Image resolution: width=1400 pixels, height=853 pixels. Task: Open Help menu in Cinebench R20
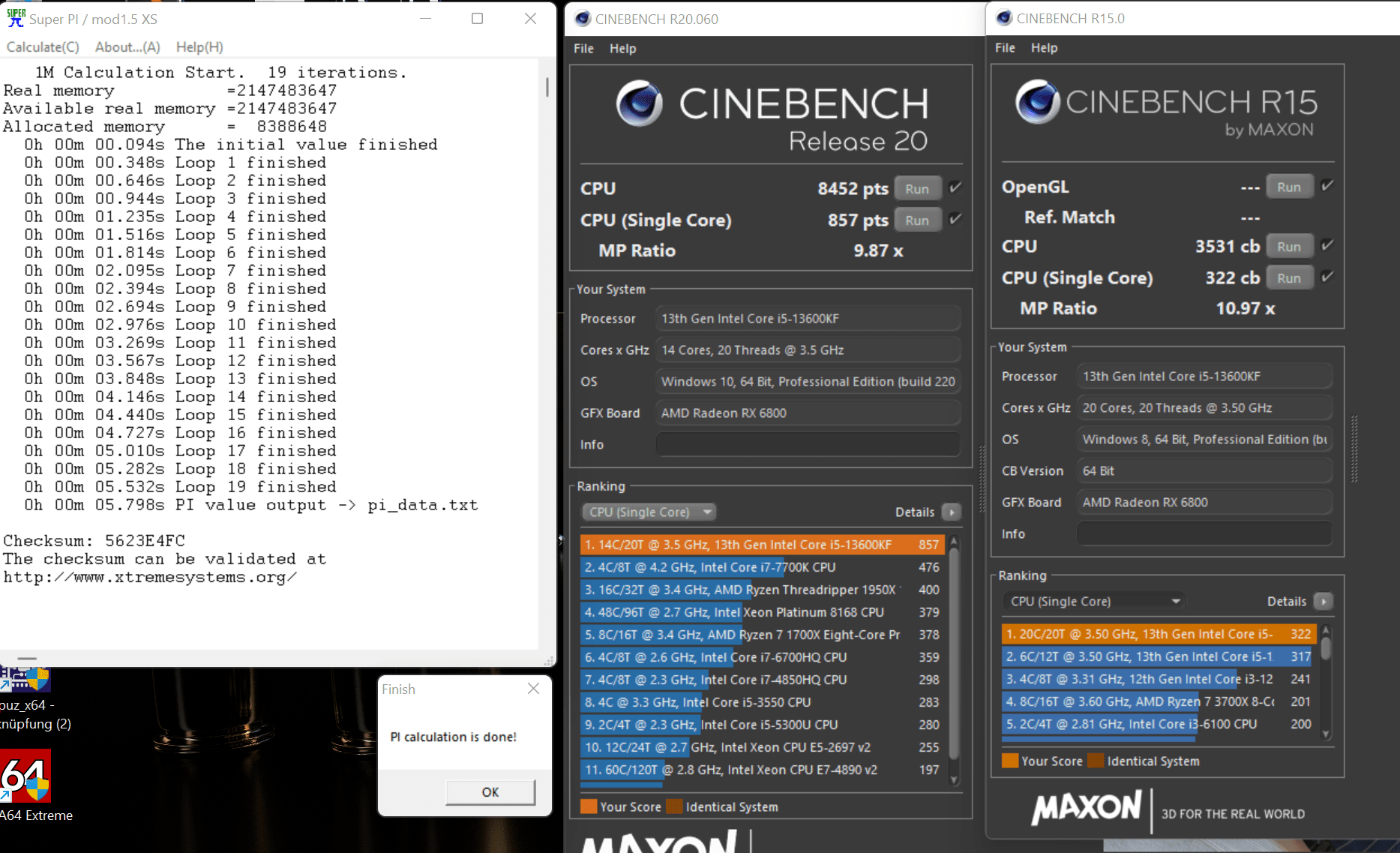pos(622,48)
